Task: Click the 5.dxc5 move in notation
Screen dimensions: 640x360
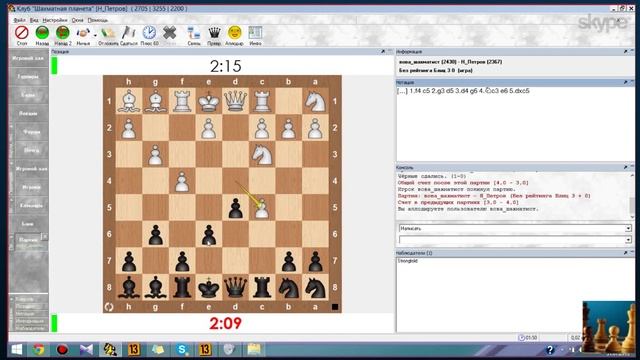Action: [519, 91]
